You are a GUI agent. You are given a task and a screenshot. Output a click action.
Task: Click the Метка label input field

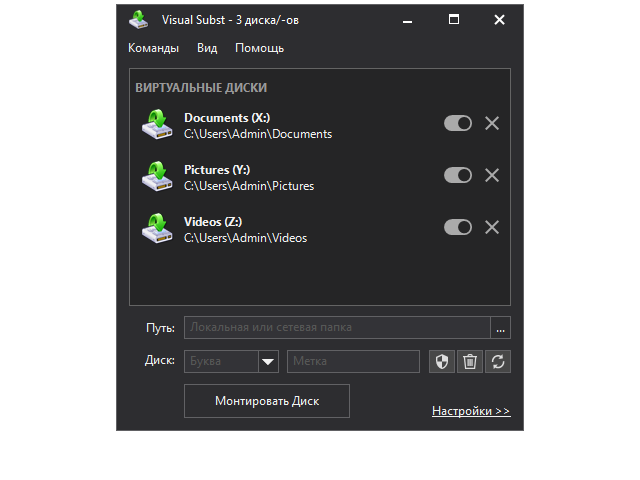pos(353,362)
